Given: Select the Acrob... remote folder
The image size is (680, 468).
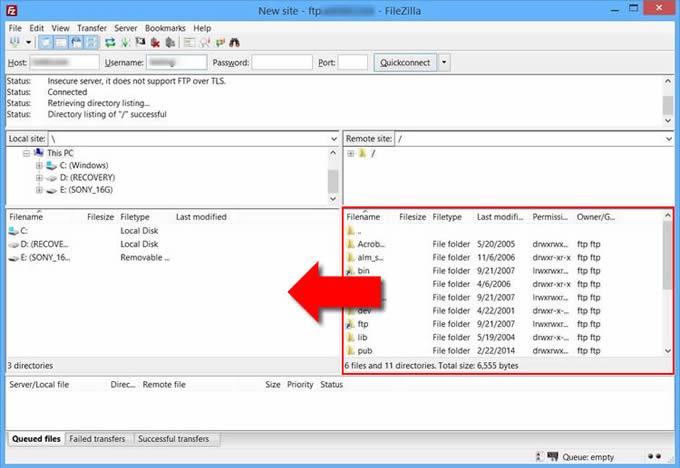Looking at the screenshot, I should tap(366, 244).
